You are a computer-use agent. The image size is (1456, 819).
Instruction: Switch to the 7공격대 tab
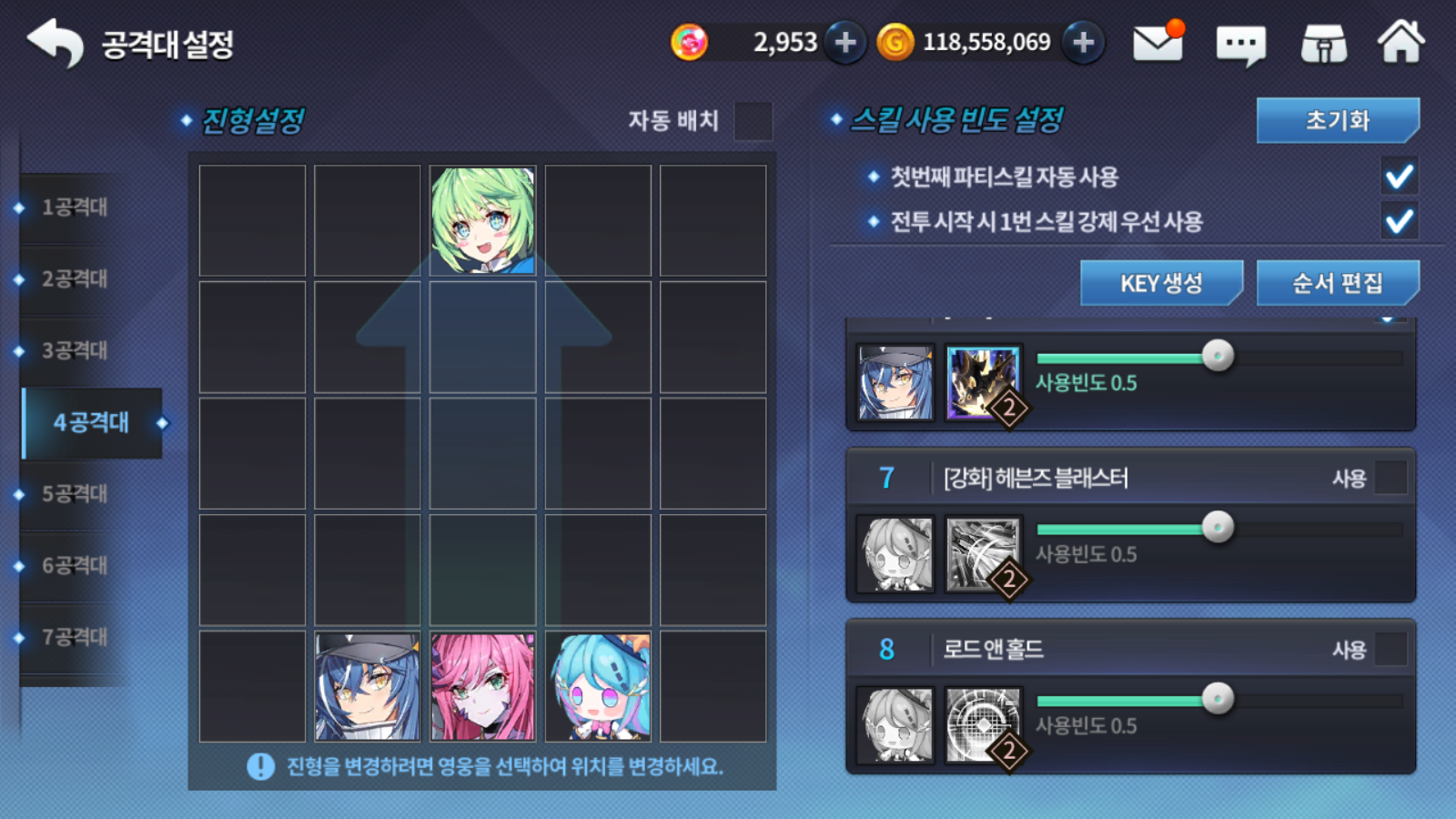(x=75, y=637)
